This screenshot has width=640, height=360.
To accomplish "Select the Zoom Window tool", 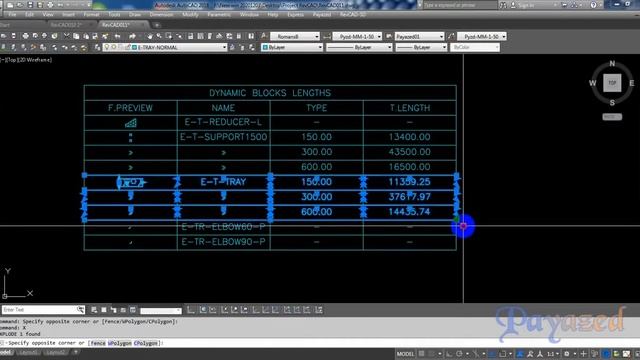I will click(x=169, y=36).
